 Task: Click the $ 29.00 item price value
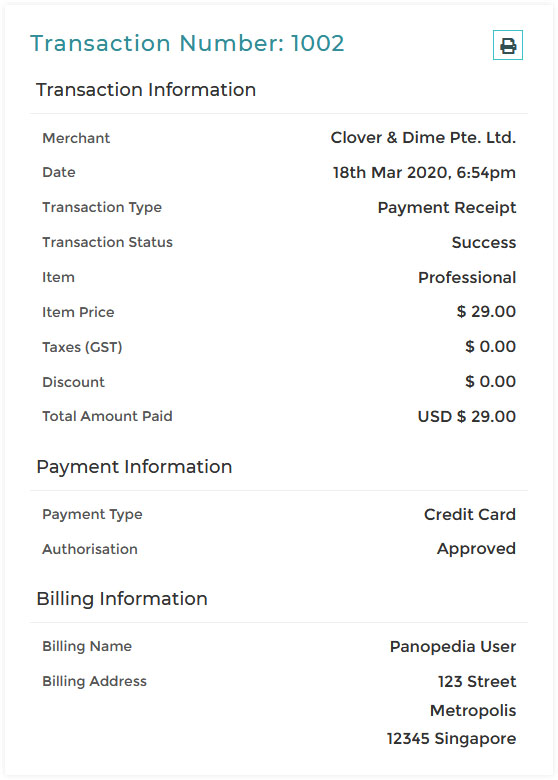tap(486, 312)
